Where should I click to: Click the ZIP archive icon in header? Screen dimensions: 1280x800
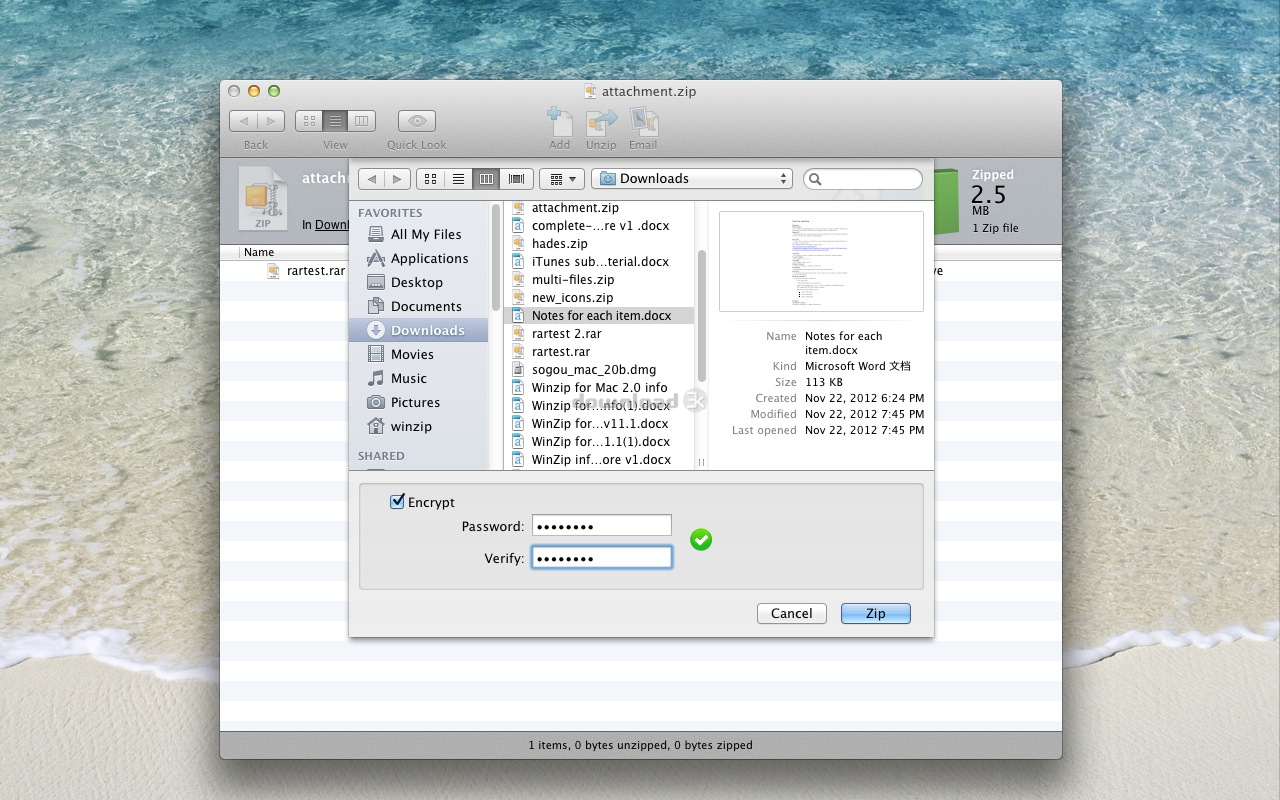click(x=263, y=199)
